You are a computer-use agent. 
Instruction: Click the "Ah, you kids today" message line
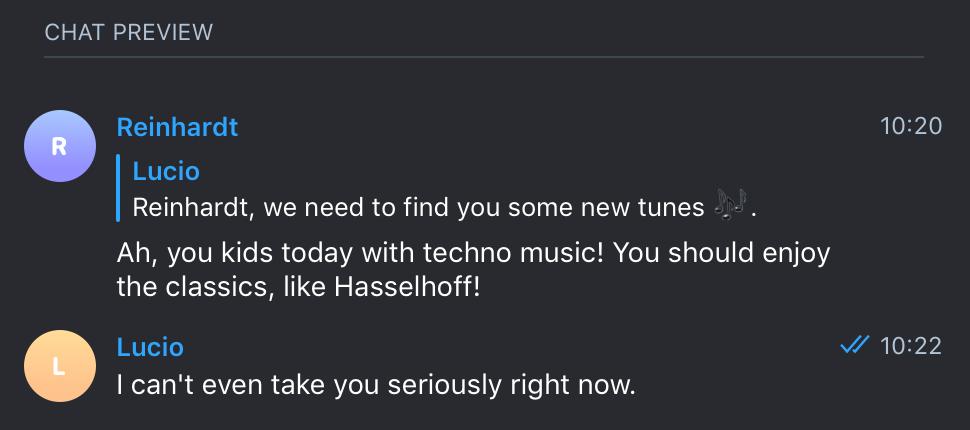(x=473, y=253)
